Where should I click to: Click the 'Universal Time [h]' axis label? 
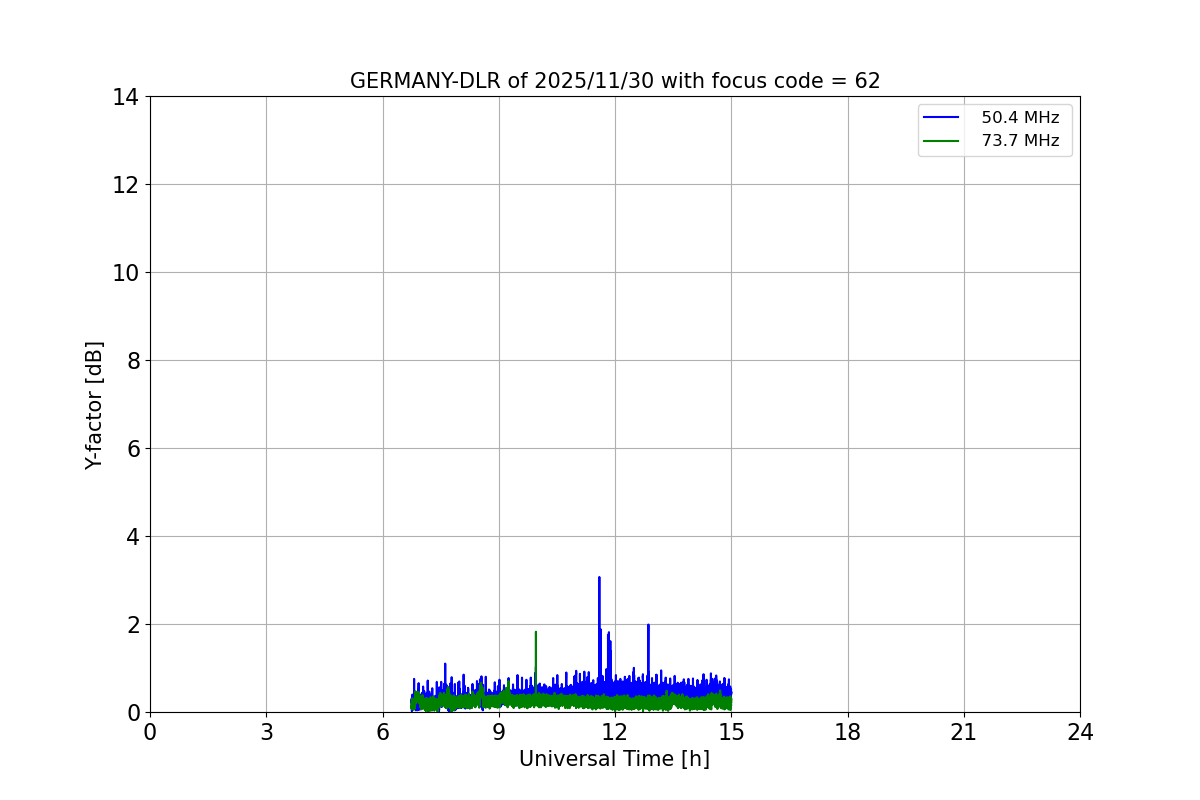coord(614,759)
